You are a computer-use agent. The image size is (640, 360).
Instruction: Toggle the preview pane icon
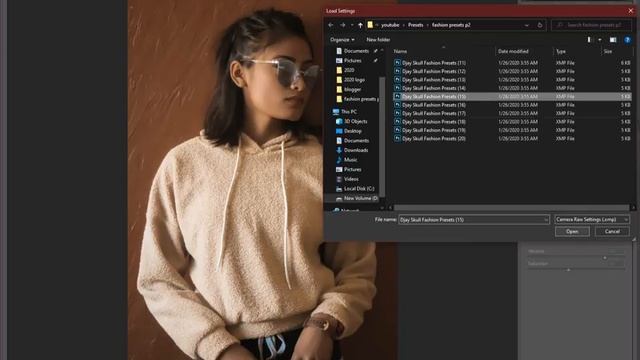(x=613, y=40)
